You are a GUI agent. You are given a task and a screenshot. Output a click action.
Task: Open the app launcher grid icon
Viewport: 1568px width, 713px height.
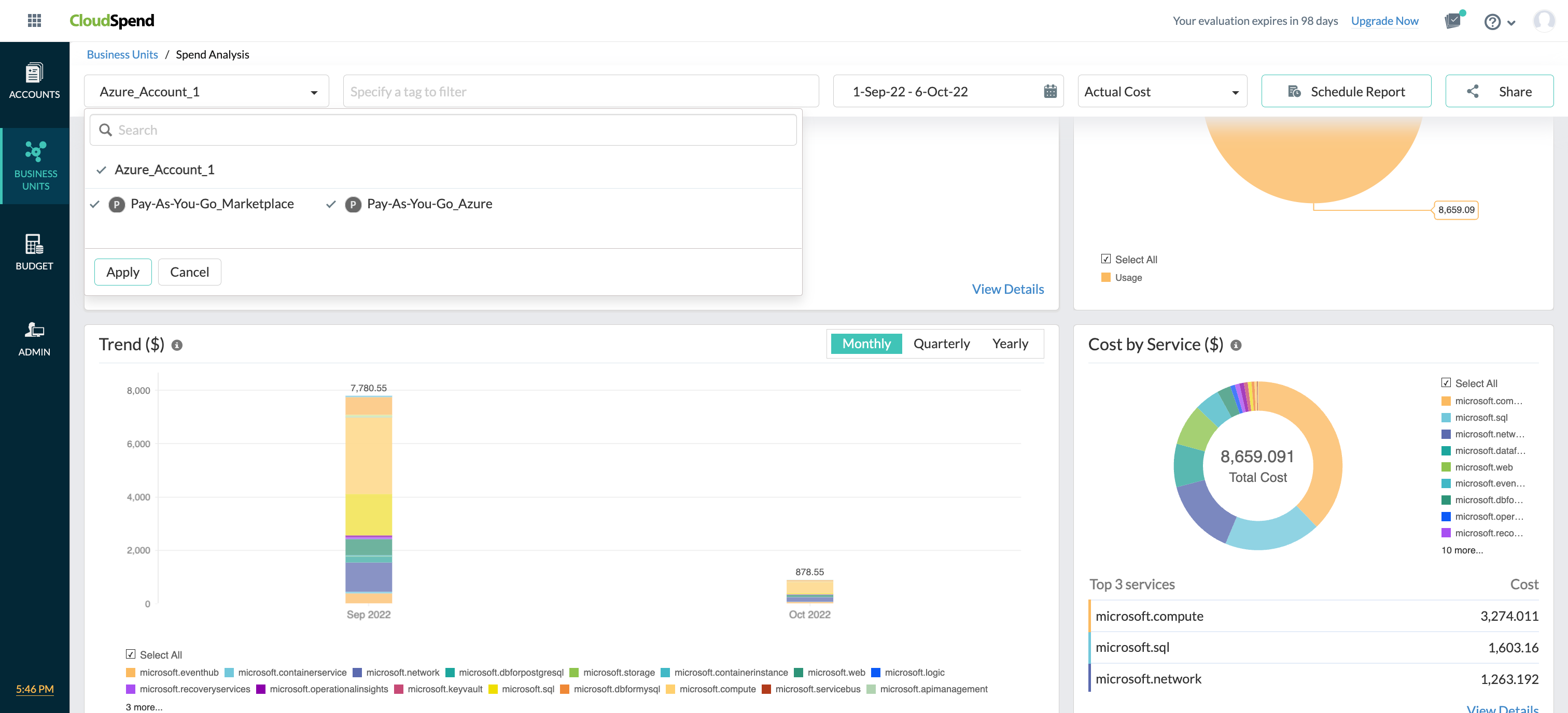pos(35,21)
